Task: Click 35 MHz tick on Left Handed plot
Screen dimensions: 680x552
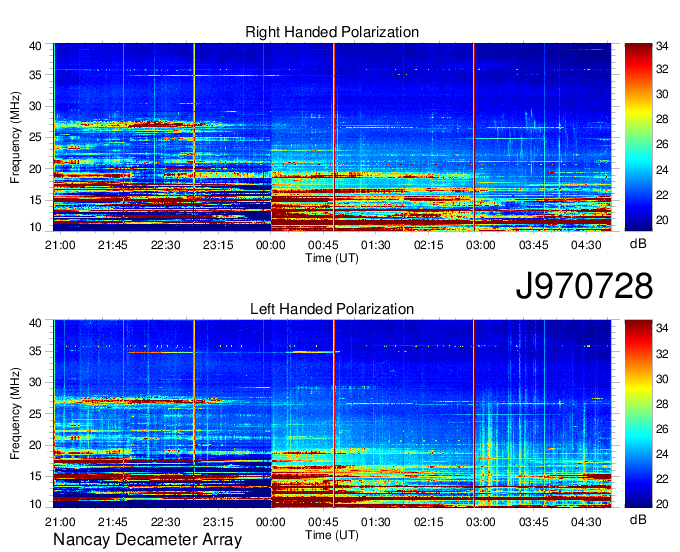Action: click(35, 351)
